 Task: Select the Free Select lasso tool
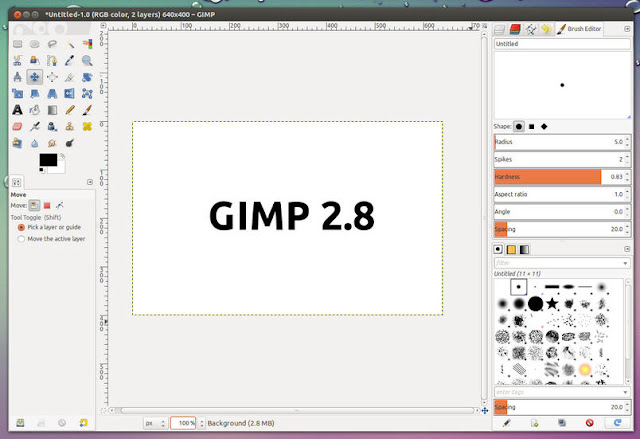point(52,44)
